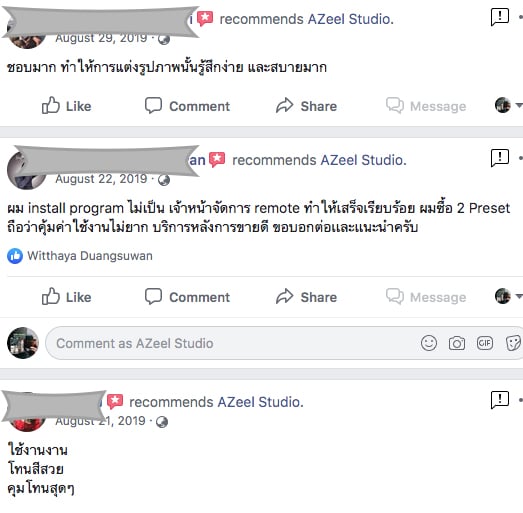This screenshot has width=523, height=513.
Task: Share the August 29 review
Action: pyautogui.click(x=306, y=106)
